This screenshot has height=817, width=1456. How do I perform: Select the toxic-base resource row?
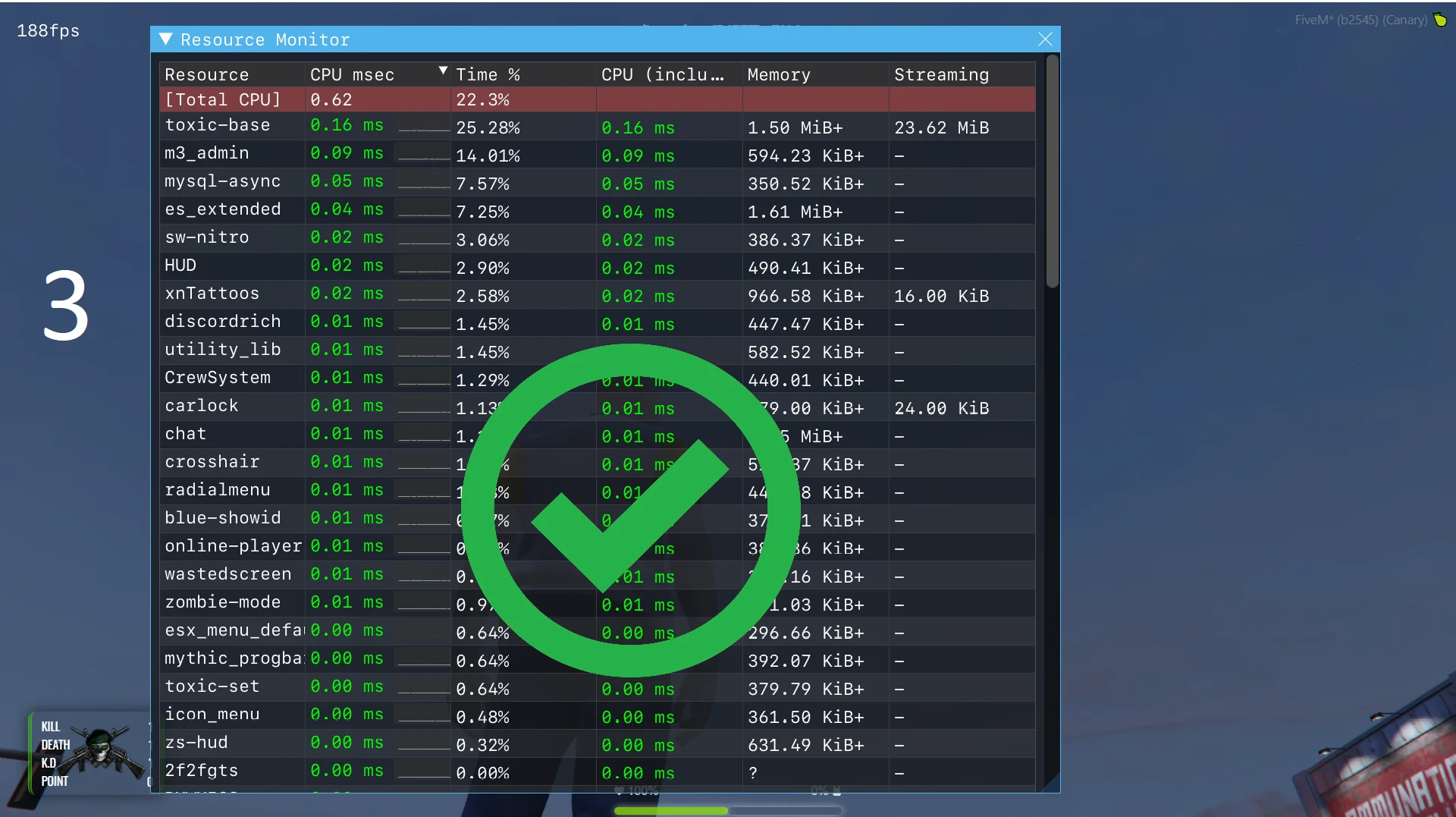click(218, 125)
